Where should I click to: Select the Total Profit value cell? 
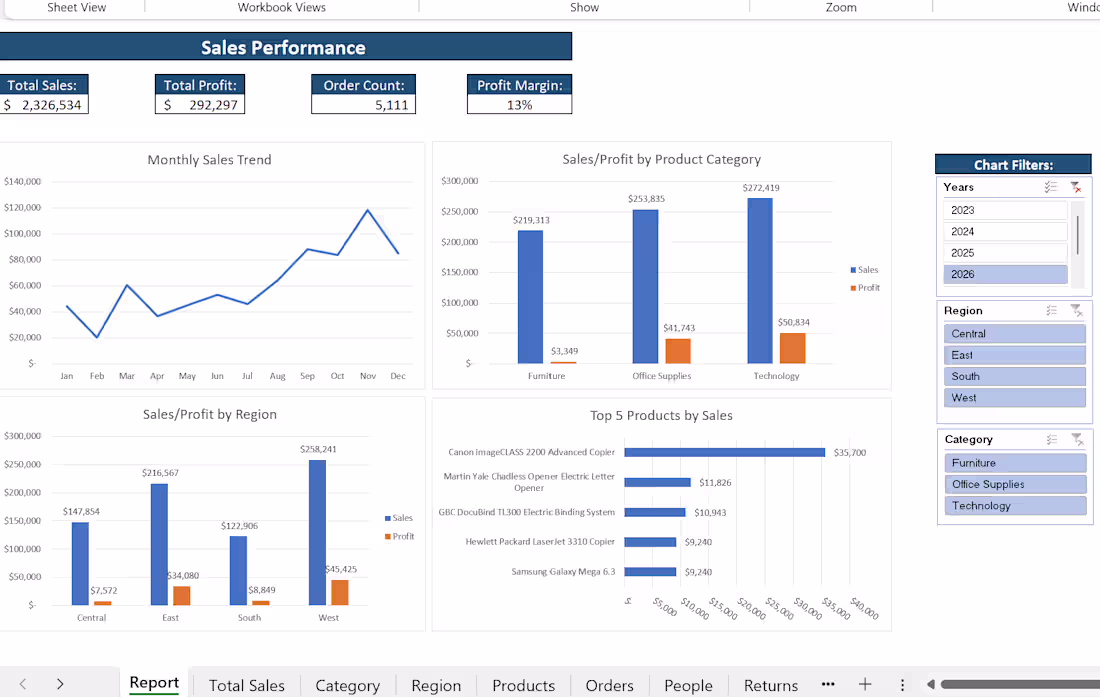(x=200, y=104)
